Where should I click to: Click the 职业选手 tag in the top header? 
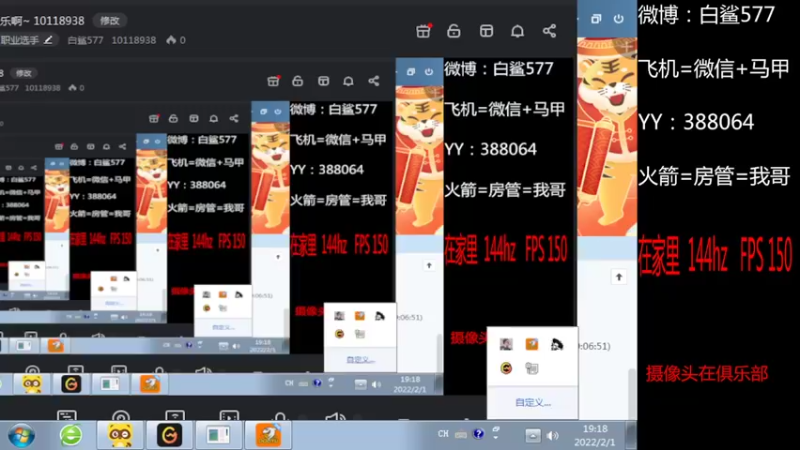tap(19, 40)
